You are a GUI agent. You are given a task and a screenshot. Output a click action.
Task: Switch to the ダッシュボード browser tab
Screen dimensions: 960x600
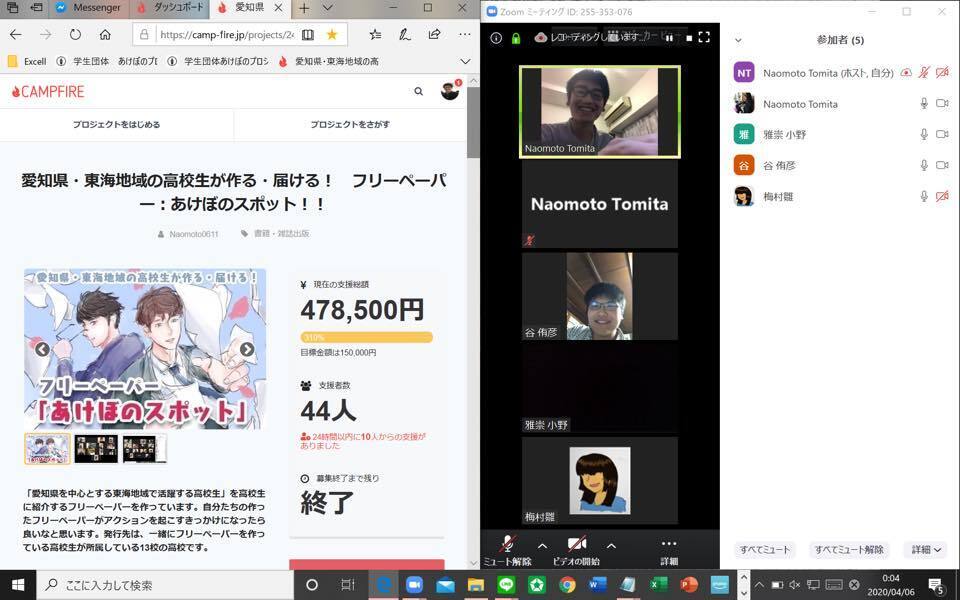point(171,8)
